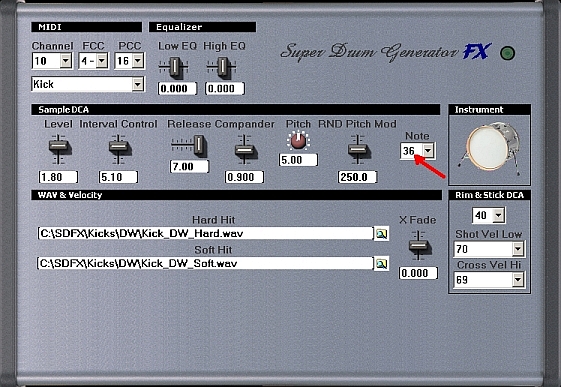
Task: Click the Pitch value field 5.00
Action: pyautogui.click(x=298, y=160)
